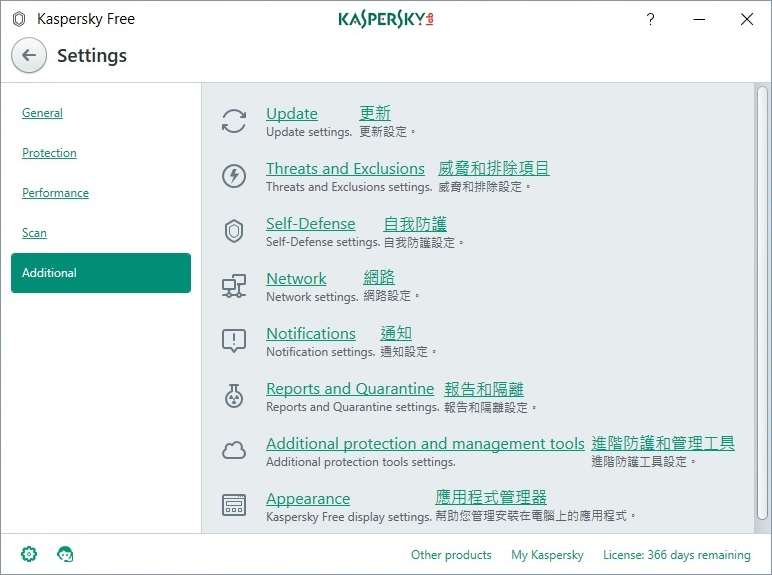The height and width of the screenshot is (575, 772).
Task: Open the General settings tab
Action: [x=42, y=113]
